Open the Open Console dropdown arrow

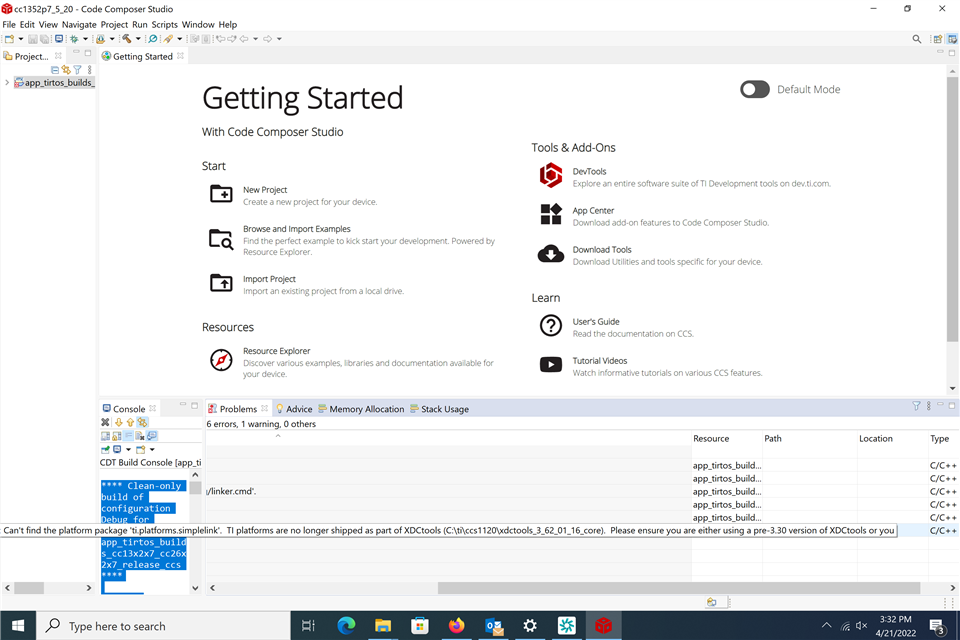(x=152, y=450)
